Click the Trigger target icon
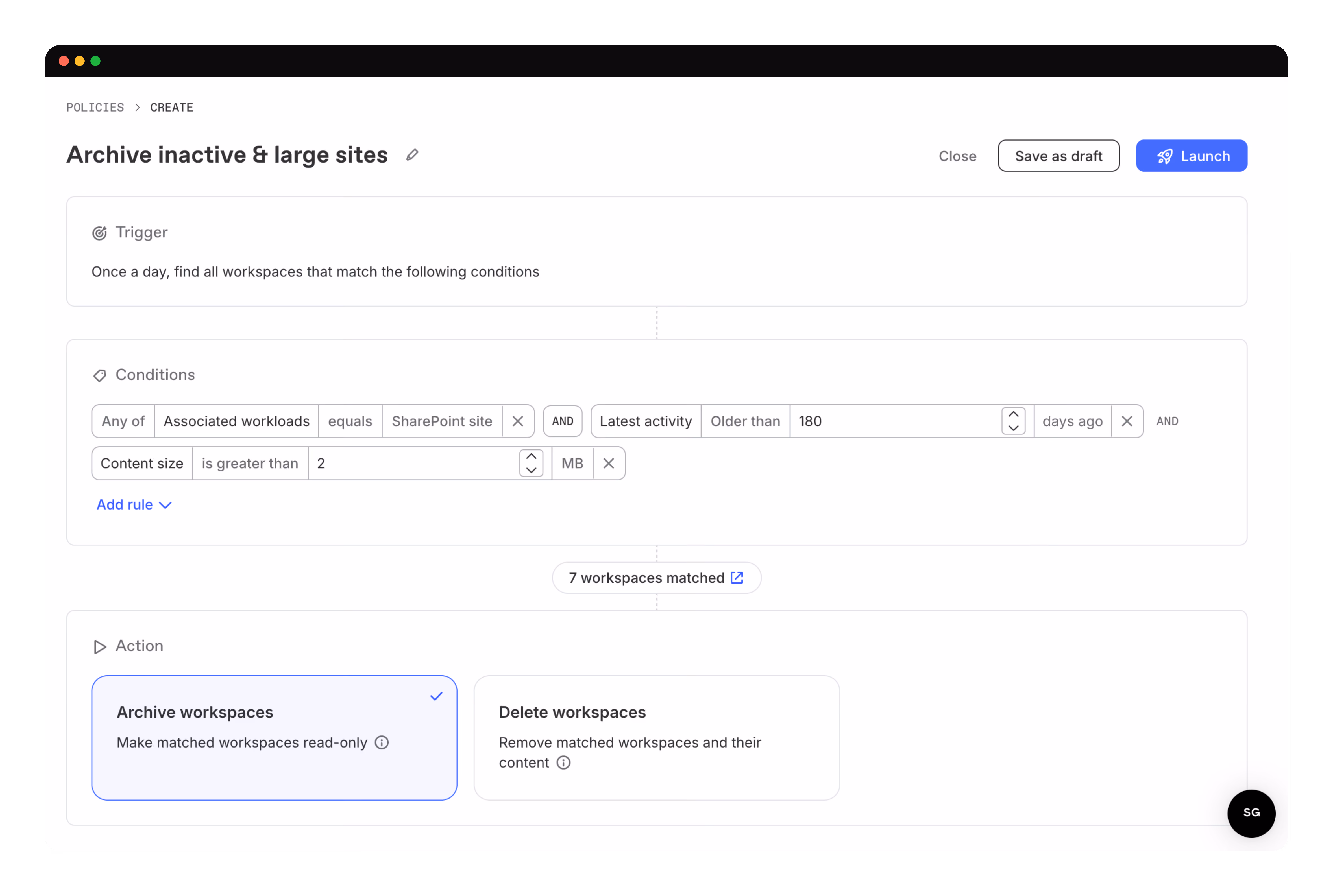 tap(99, 233)
